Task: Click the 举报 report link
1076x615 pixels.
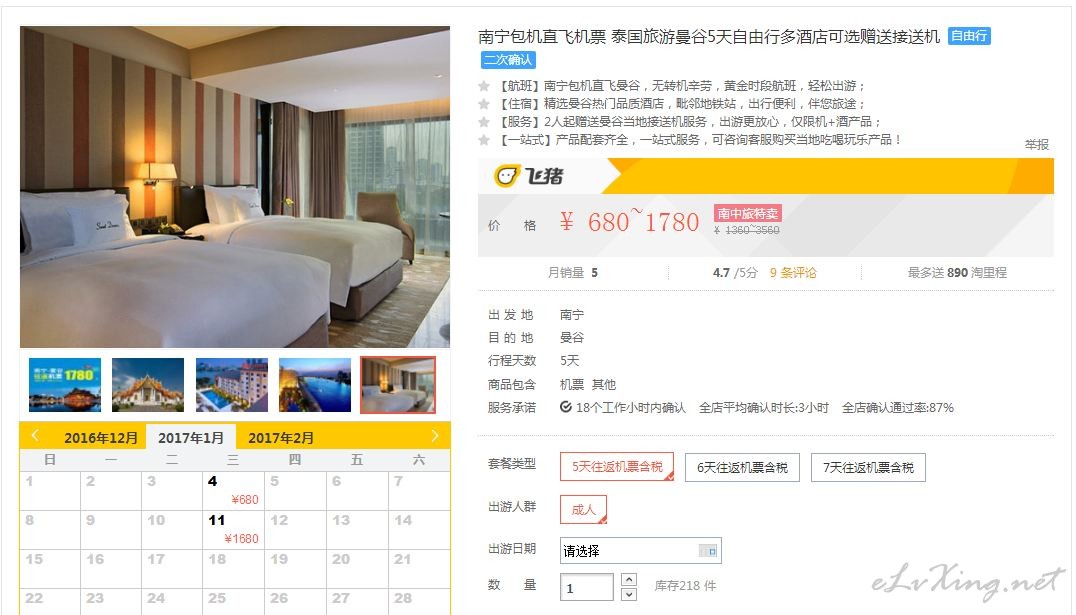Action: pyautogui.click(x=1037, y=144)
